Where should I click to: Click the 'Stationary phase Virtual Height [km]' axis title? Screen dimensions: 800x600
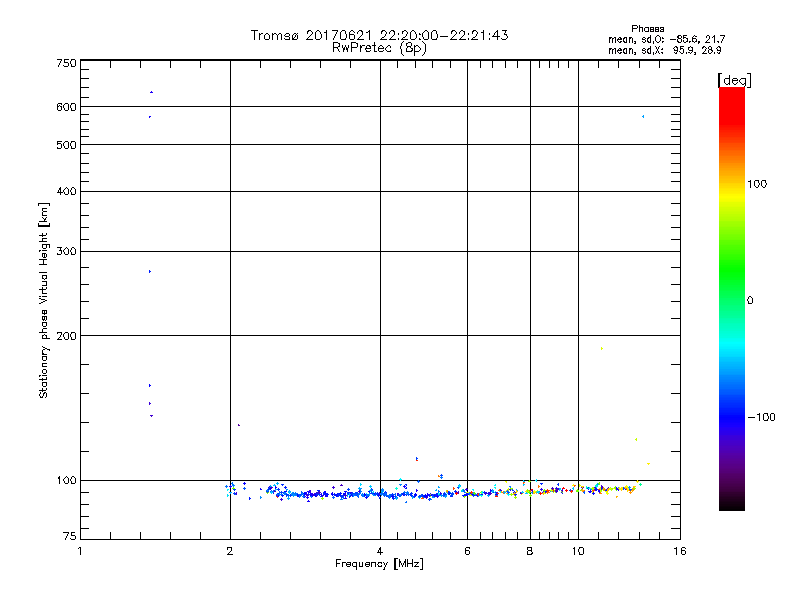pyautogui.click(x=44, y=300)
